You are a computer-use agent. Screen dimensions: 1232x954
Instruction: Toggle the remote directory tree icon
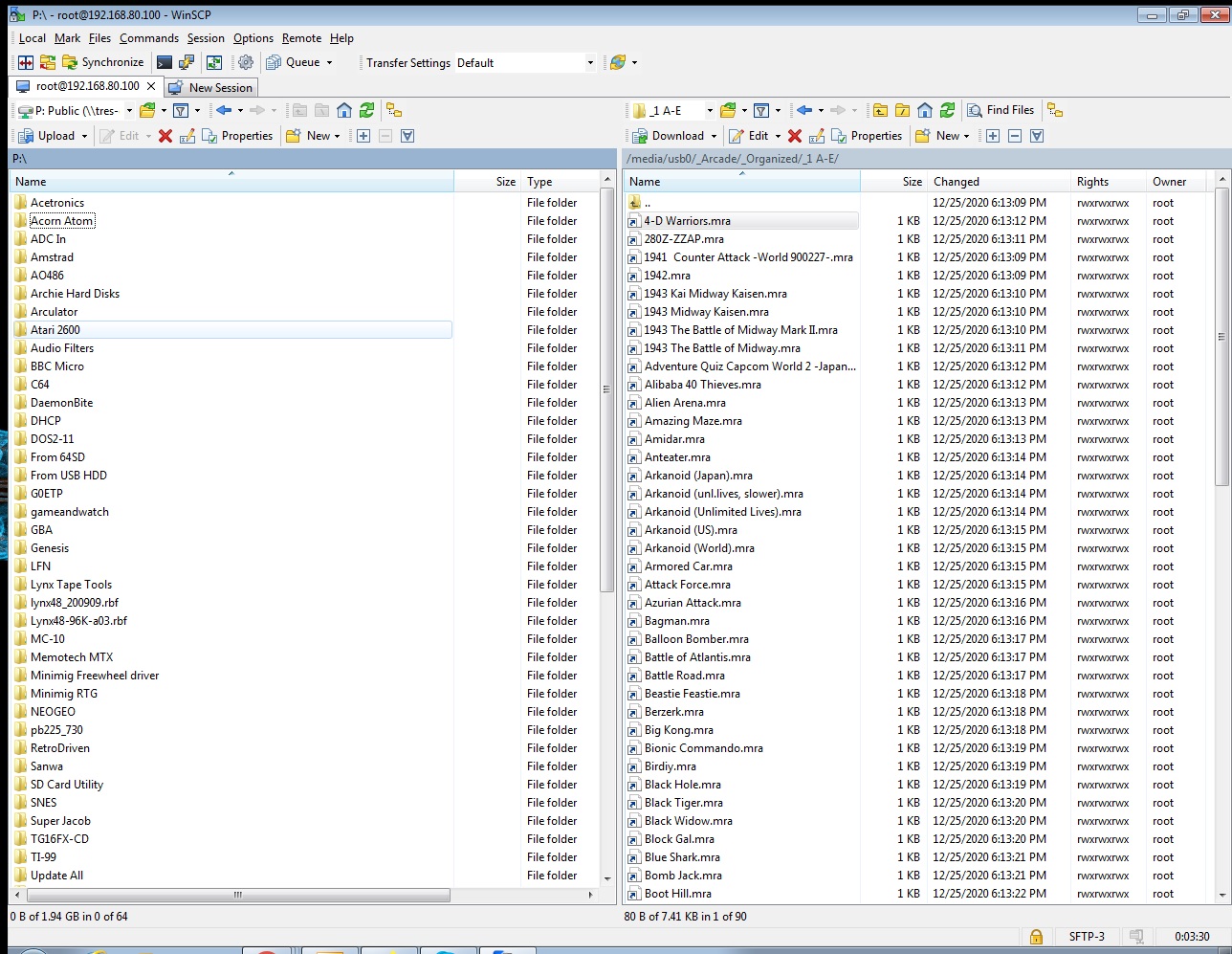pos(1055,110)
